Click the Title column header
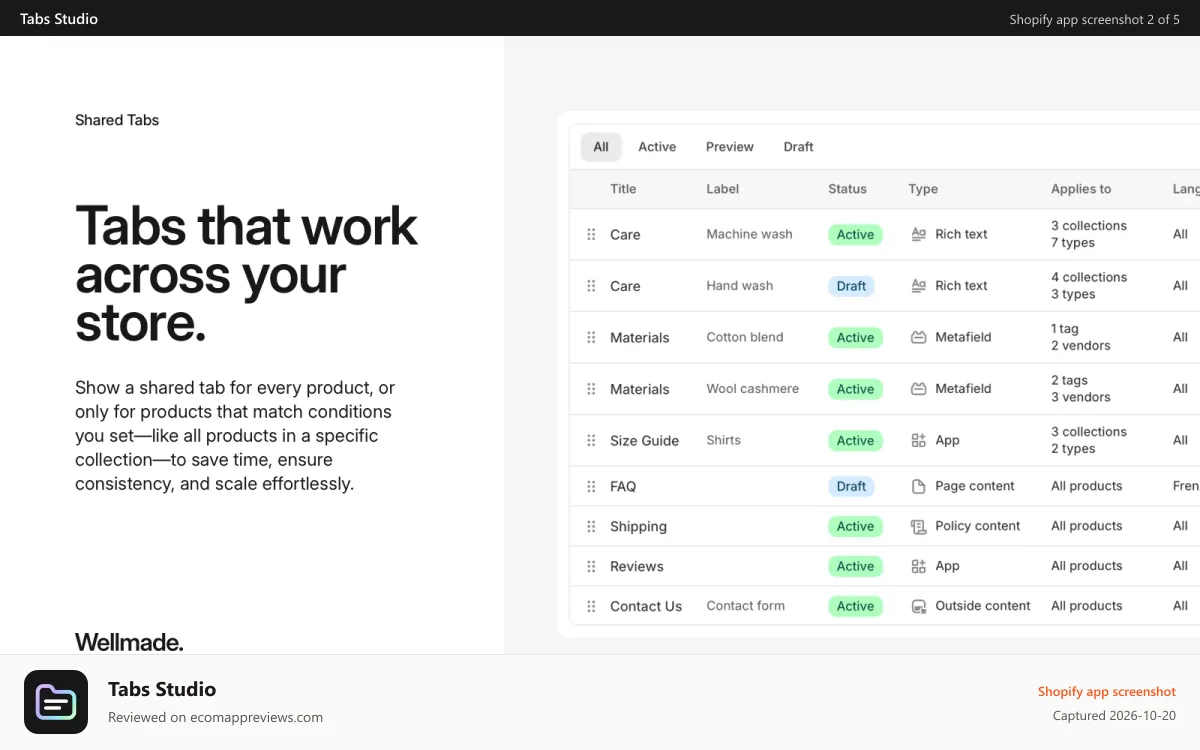This screenshot has width=1200, height=750. 623,189
